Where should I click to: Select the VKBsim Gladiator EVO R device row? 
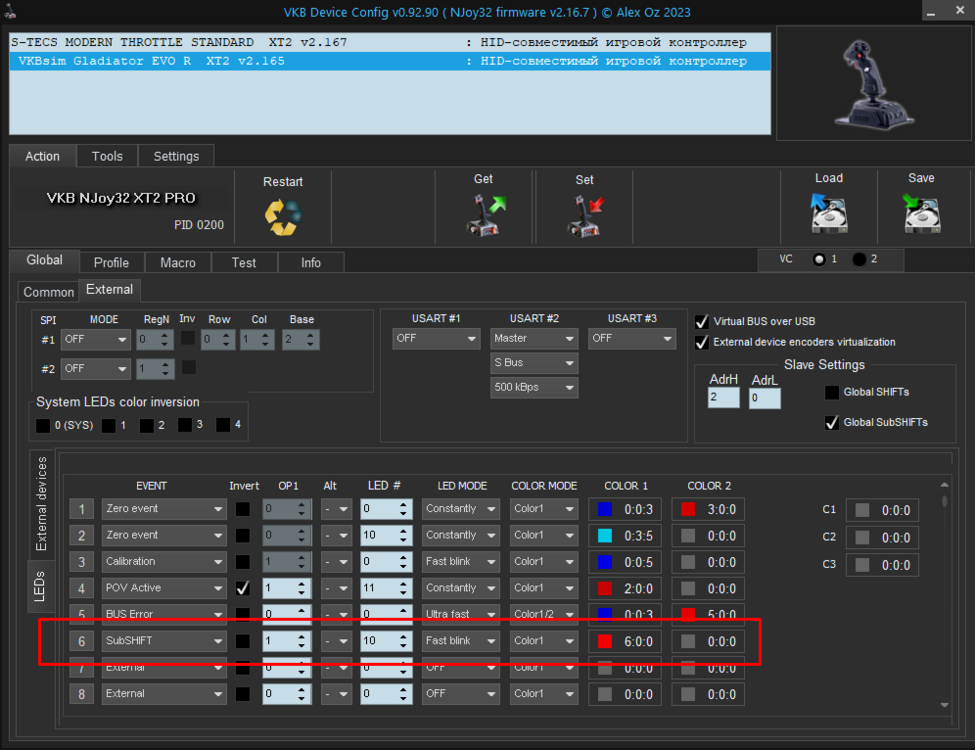390,61
